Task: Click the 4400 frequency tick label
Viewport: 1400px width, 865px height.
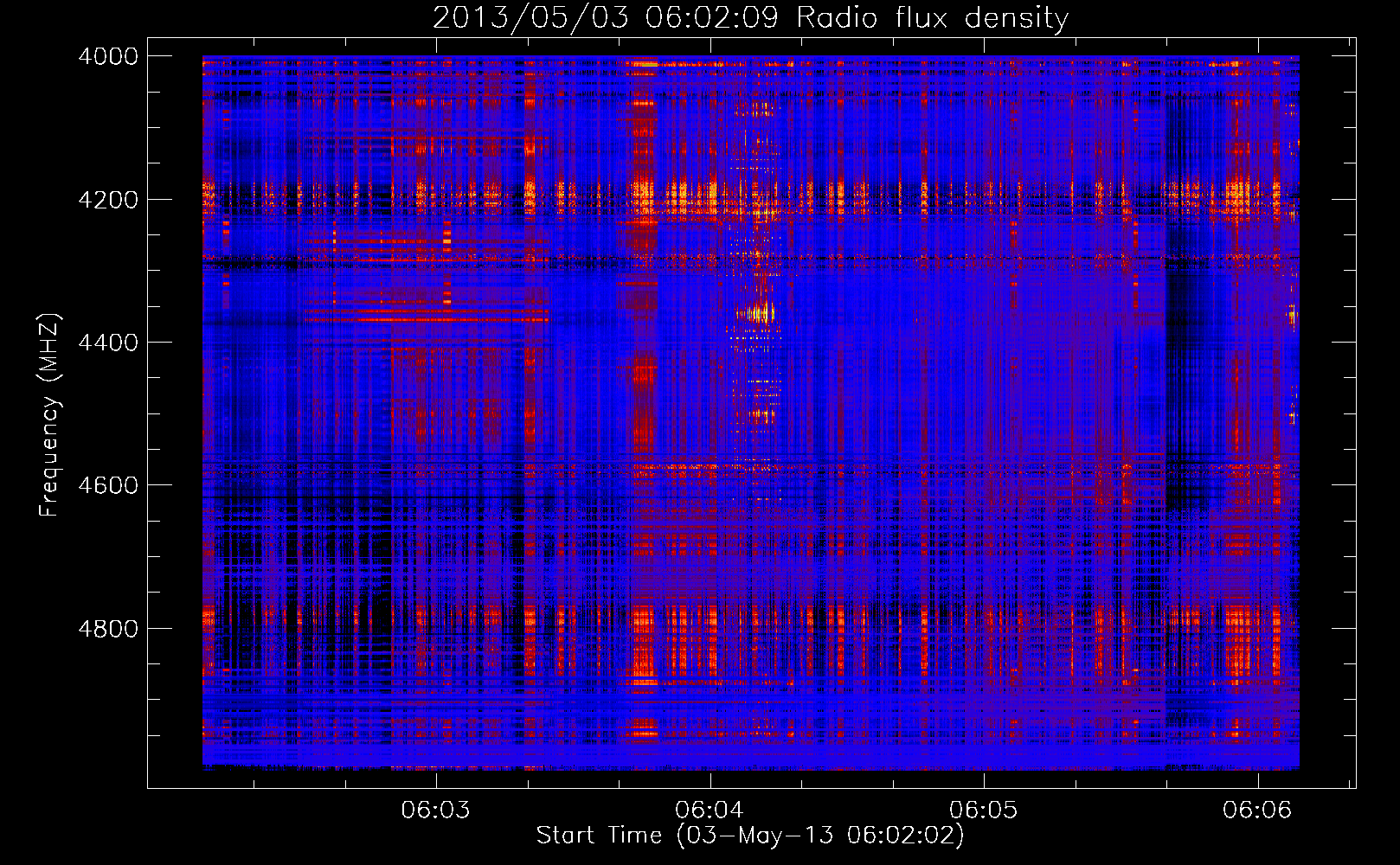Action: pyautogui.click(x=108, y=343)
